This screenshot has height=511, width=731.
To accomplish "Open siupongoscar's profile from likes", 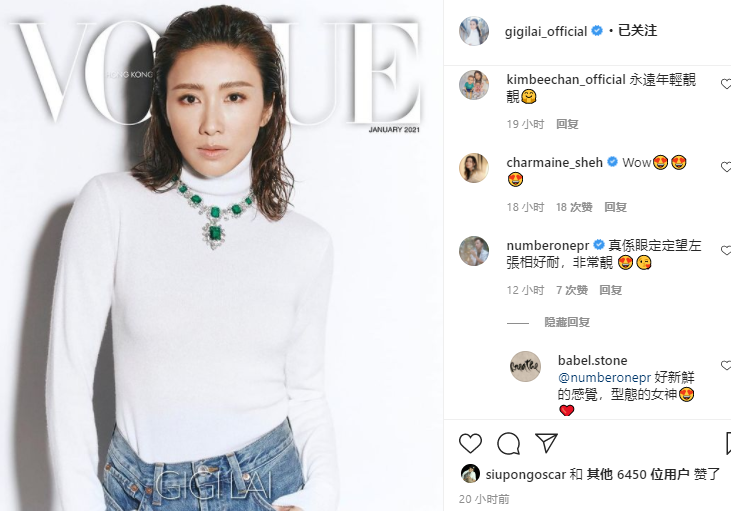I will (x=526, y=475).
